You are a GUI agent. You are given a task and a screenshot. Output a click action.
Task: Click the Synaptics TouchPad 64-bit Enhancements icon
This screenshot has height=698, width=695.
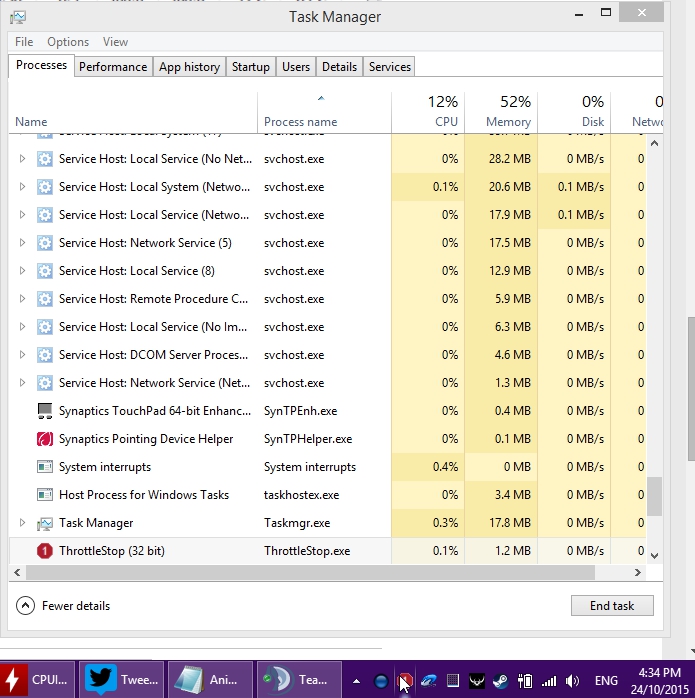45,411
